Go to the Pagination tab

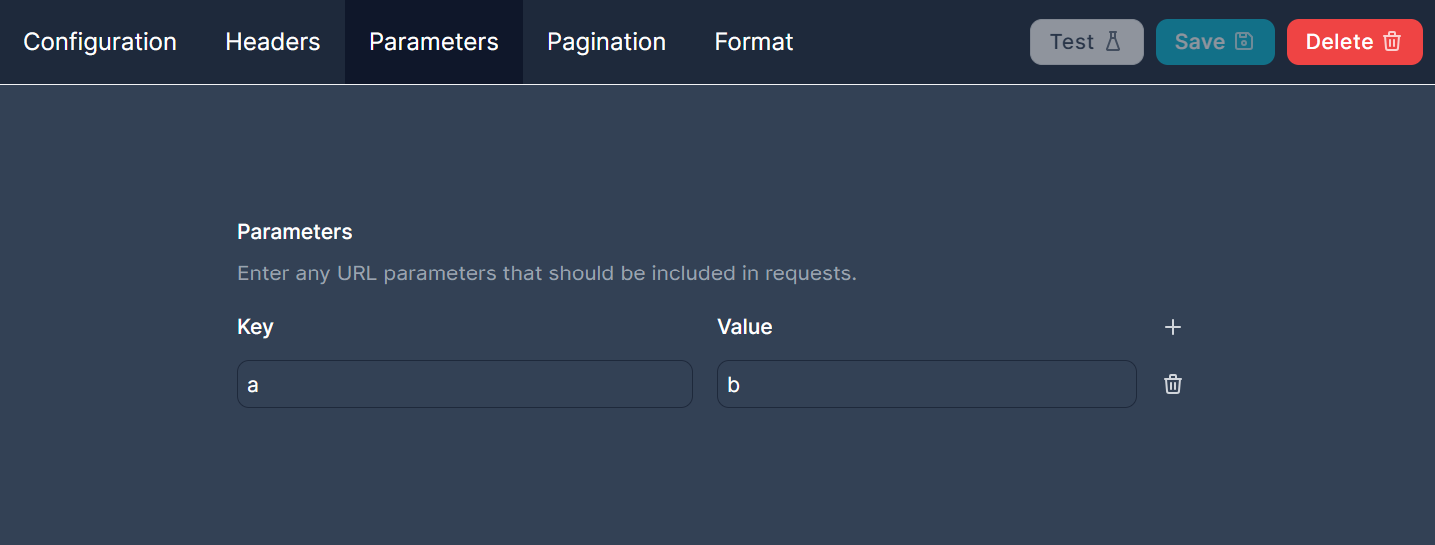(x=606, y=42)
